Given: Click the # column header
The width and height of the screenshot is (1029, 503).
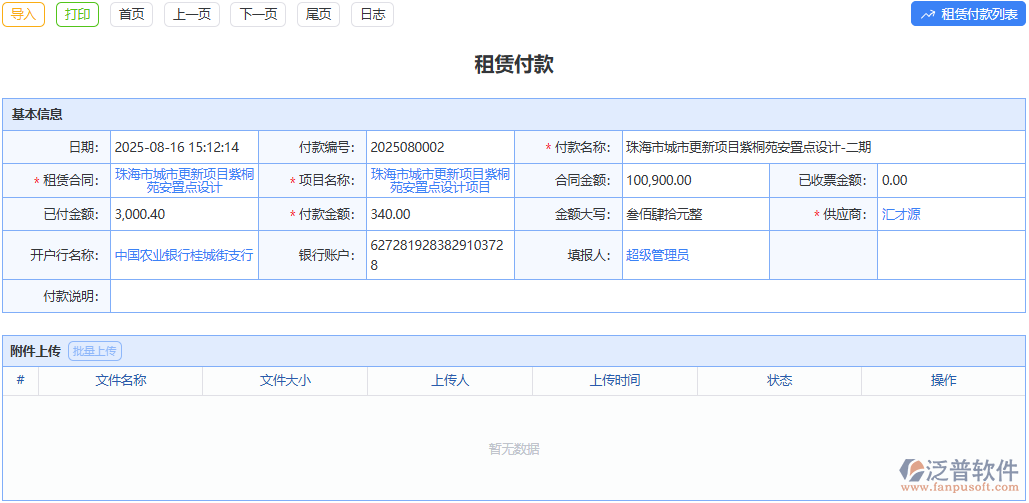Looking at the screenshot, I should tap(20, 380).
